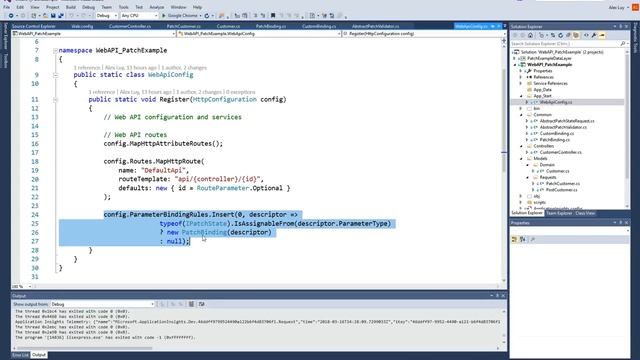Switch to the Class View tab
This screenshot has height=360, width=640.
coord(585,213)
